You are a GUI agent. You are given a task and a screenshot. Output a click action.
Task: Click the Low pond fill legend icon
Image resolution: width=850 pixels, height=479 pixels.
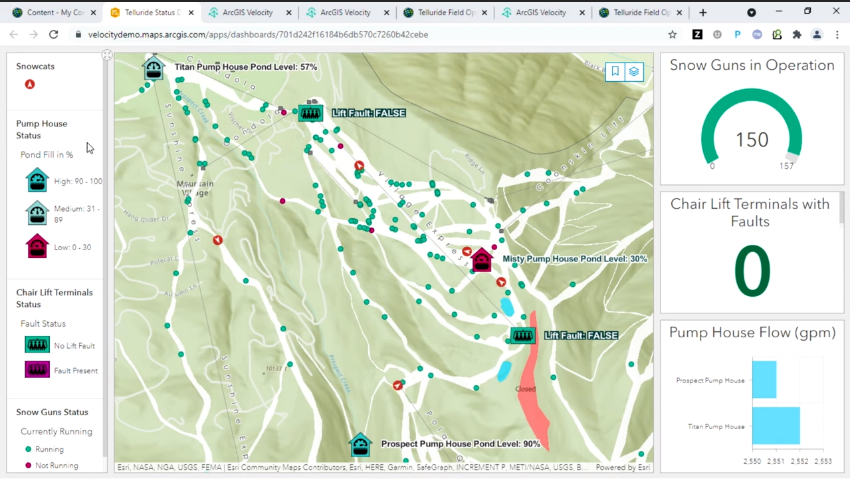(37, 247)
